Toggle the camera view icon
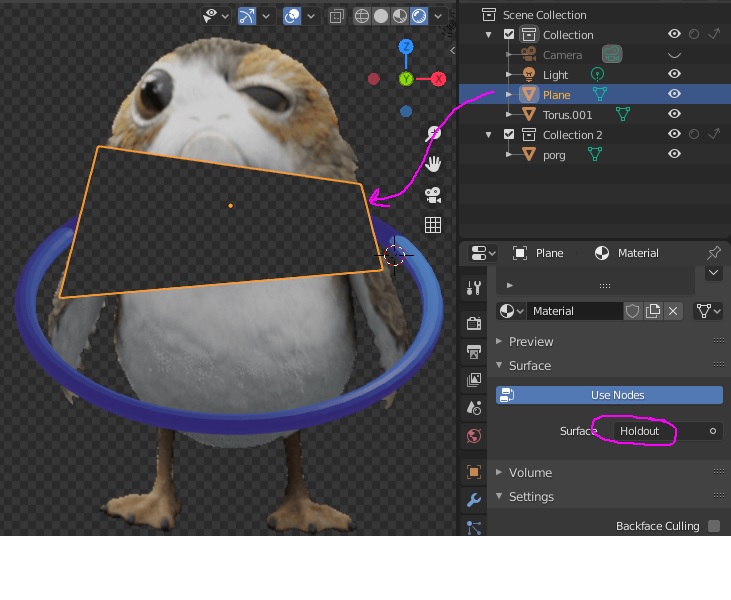731x600 pixels. tap(433, 195)
